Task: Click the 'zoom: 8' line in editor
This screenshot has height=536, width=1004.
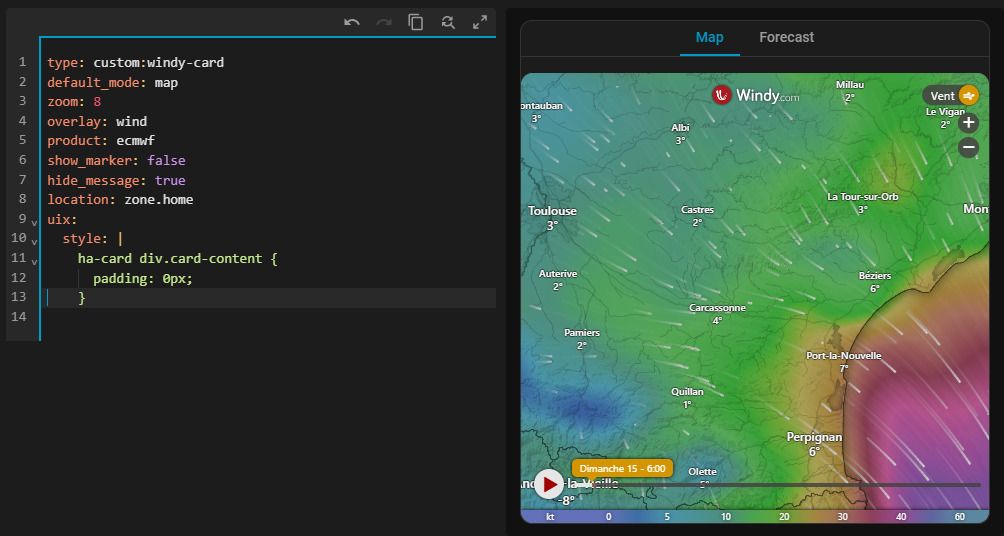Action: (x=74, y=102)
